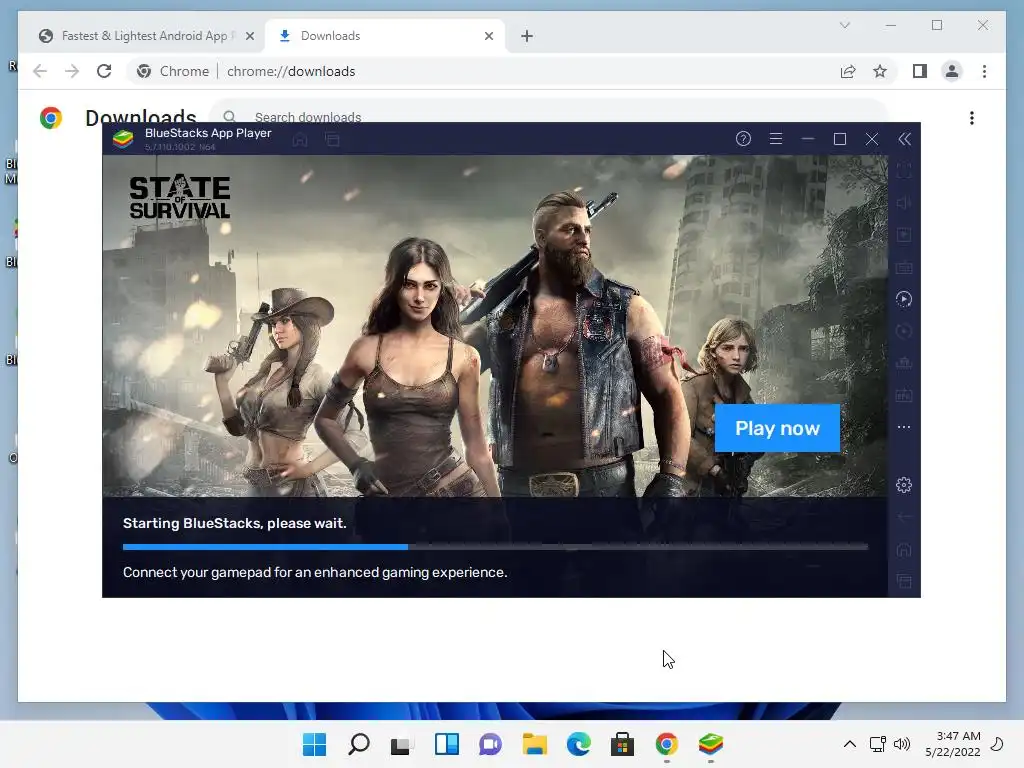Open Chrome profile avatar

(952, 71)
